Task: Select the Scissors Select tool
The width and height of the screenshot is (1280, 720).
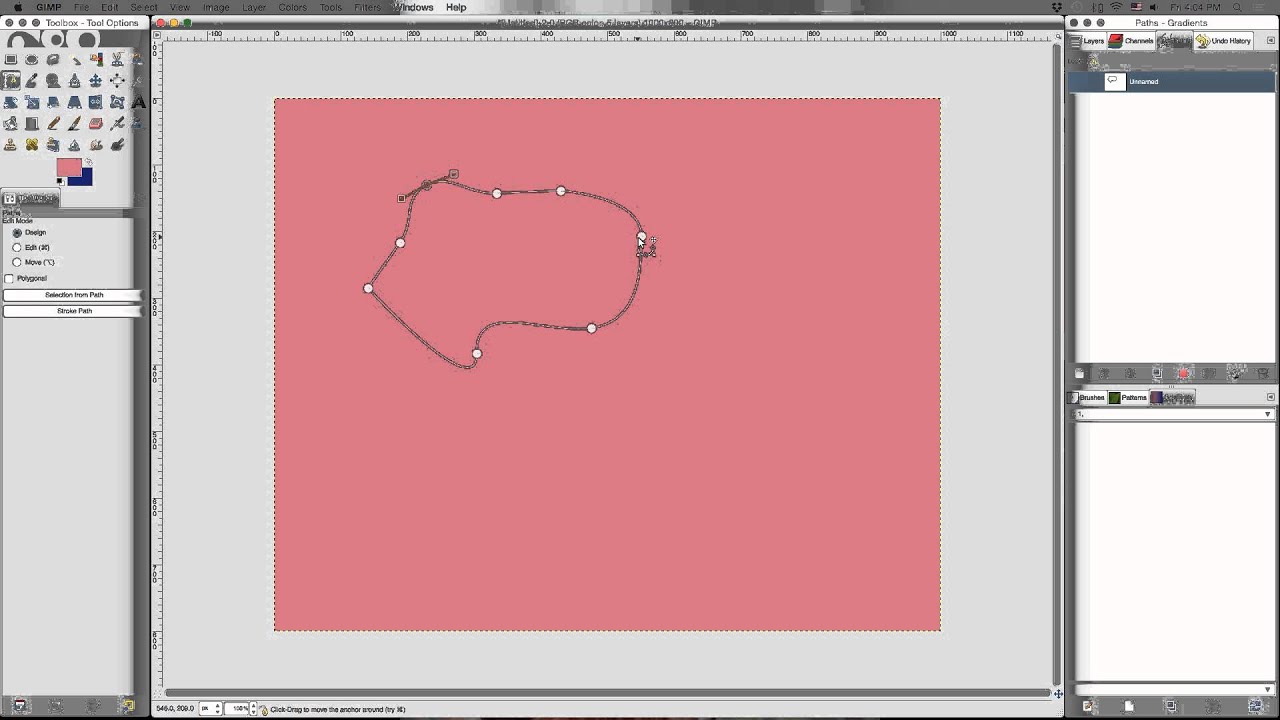Action: pyautogui.click(x=117, y=60)
